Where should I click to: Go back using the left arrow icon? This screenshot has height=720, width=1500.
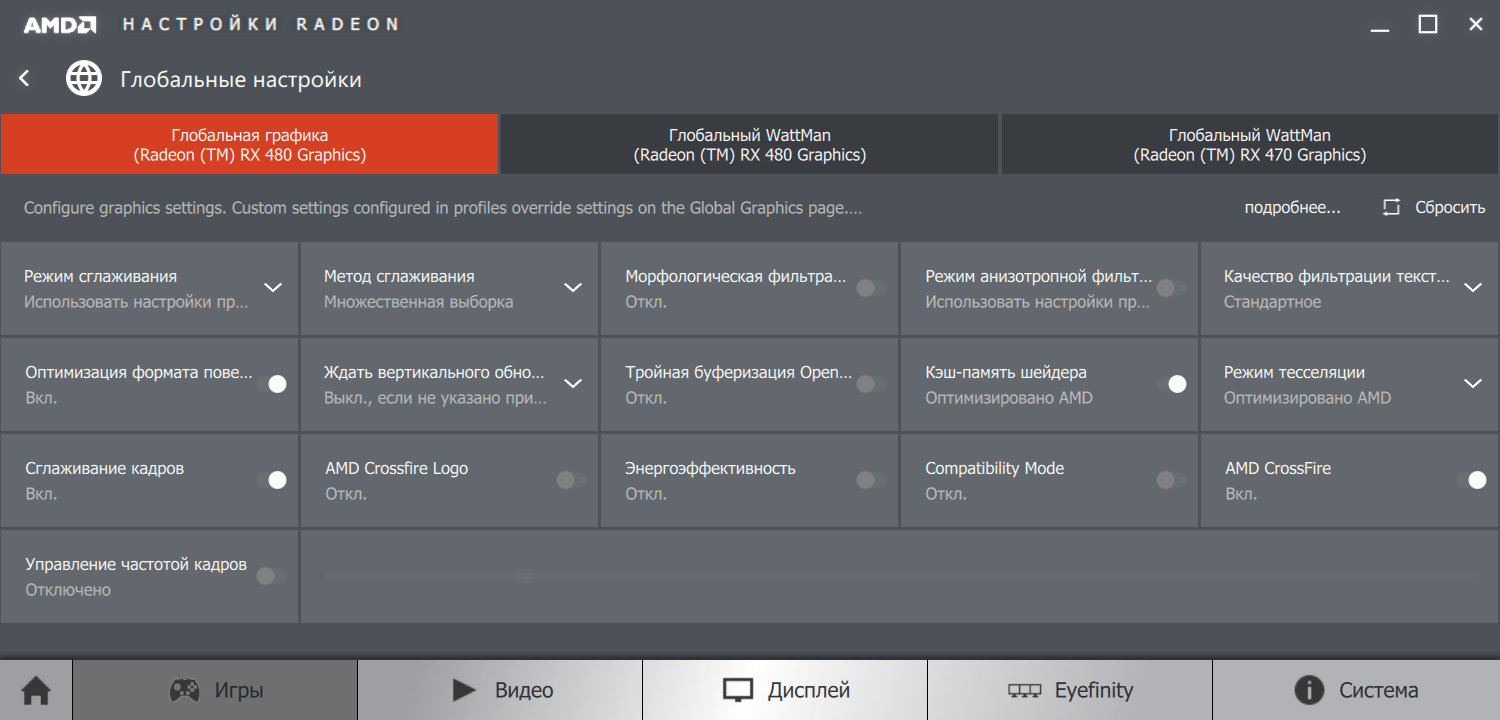click(x=25, y=78)
